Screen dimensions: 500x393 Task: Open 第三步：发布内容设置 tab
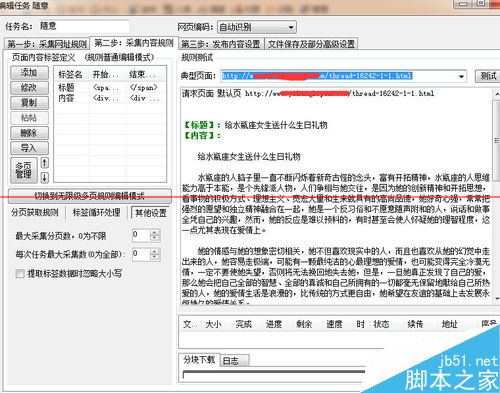point(221,44)
